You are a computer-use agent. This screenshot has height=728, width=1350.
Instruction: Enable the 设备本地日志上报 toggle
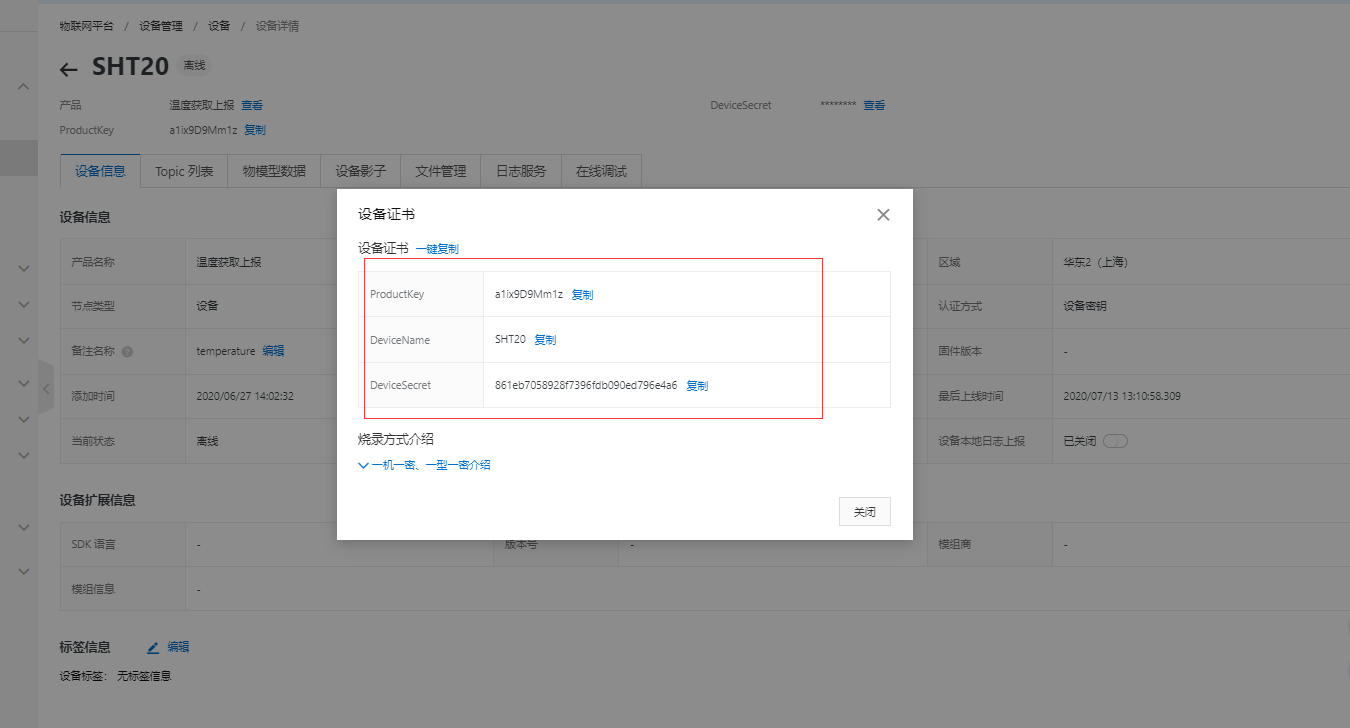[1115, 440]
